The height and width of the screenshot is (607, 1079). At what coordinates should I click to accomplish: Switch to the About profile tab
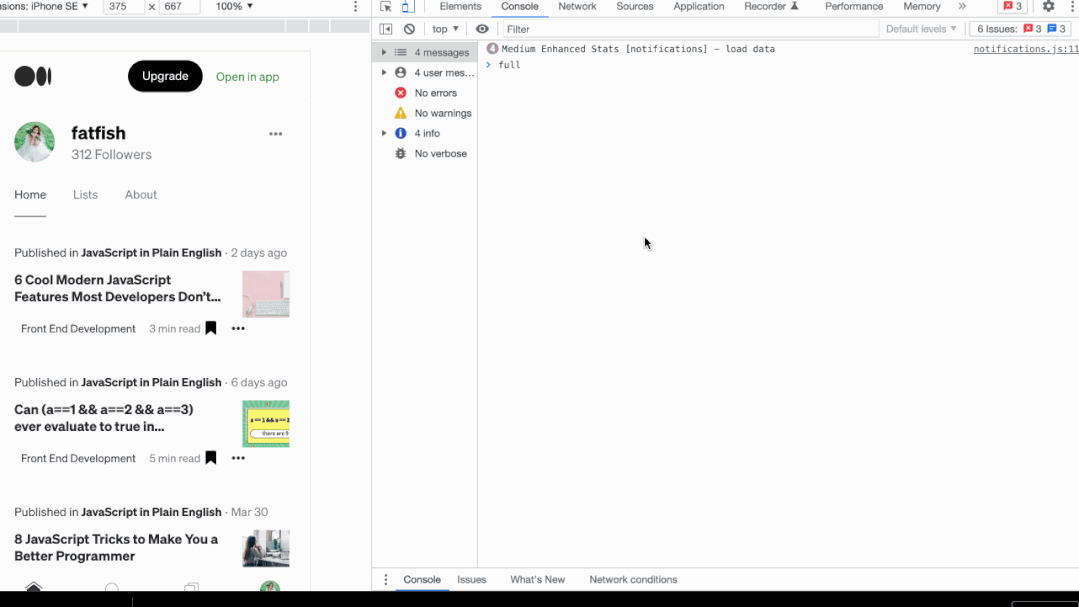tap(141, 195)
